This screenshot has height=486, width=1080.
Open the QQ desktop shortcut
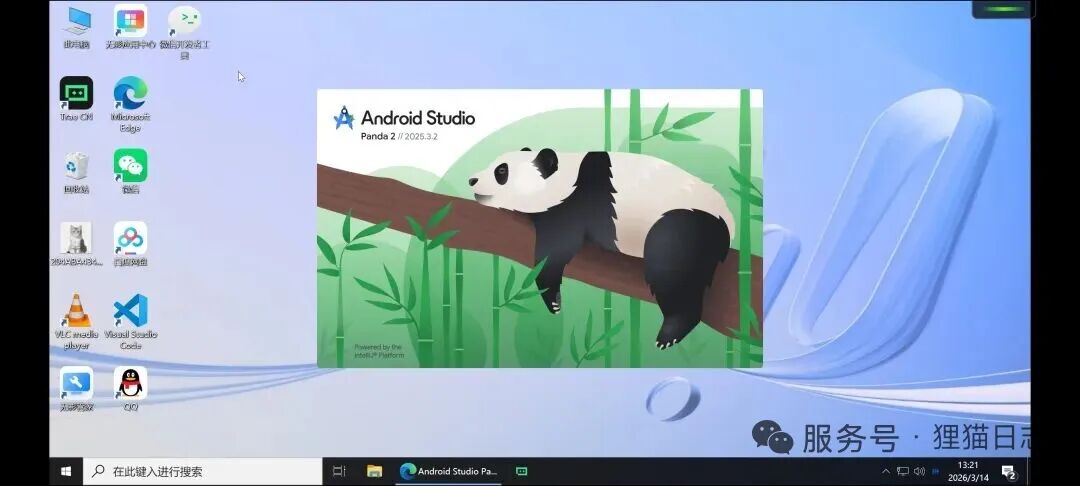[130, 389]
